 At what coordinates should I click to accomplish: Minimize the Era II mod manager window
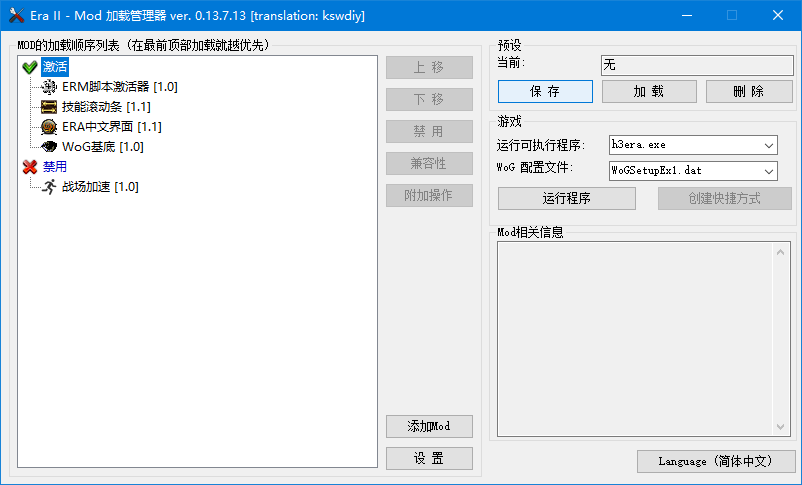pyautogui.click(x=687, y=15)
